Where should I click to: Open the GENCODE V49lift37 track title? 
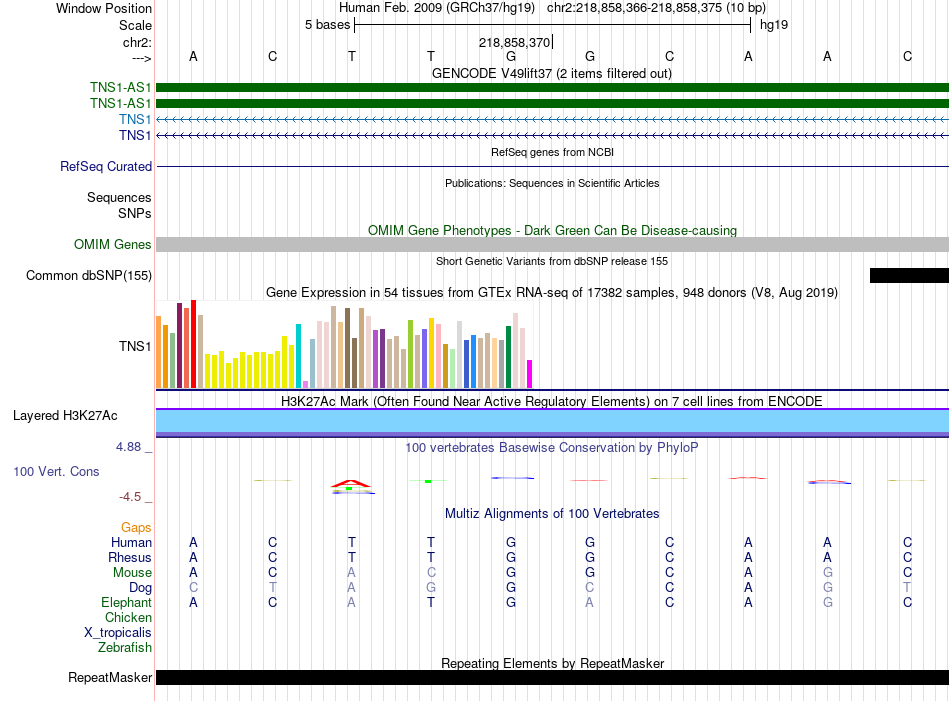[551, 73]
